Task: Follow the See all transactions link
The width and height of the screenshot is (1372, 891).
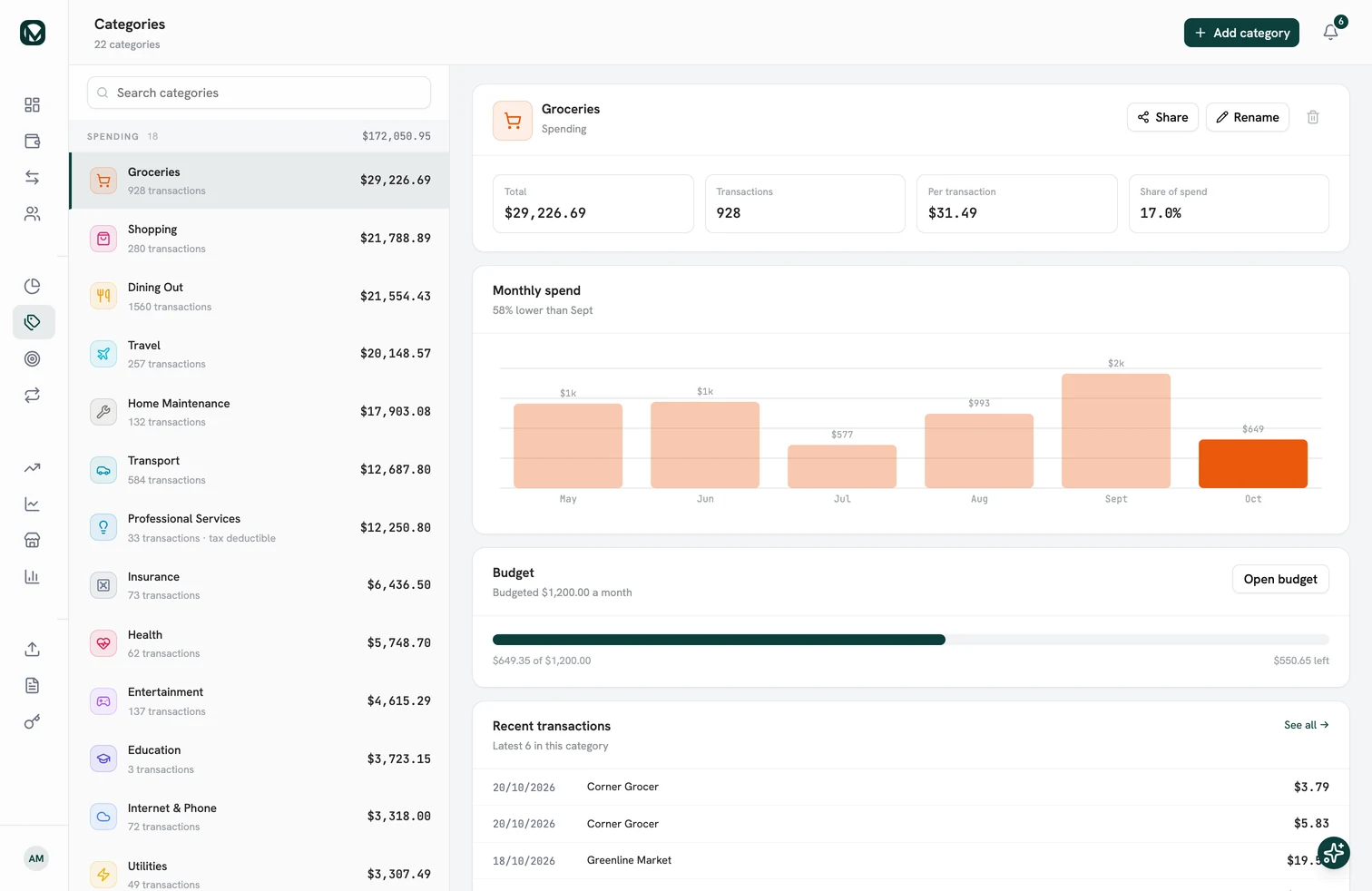Action: (1307, 725)
